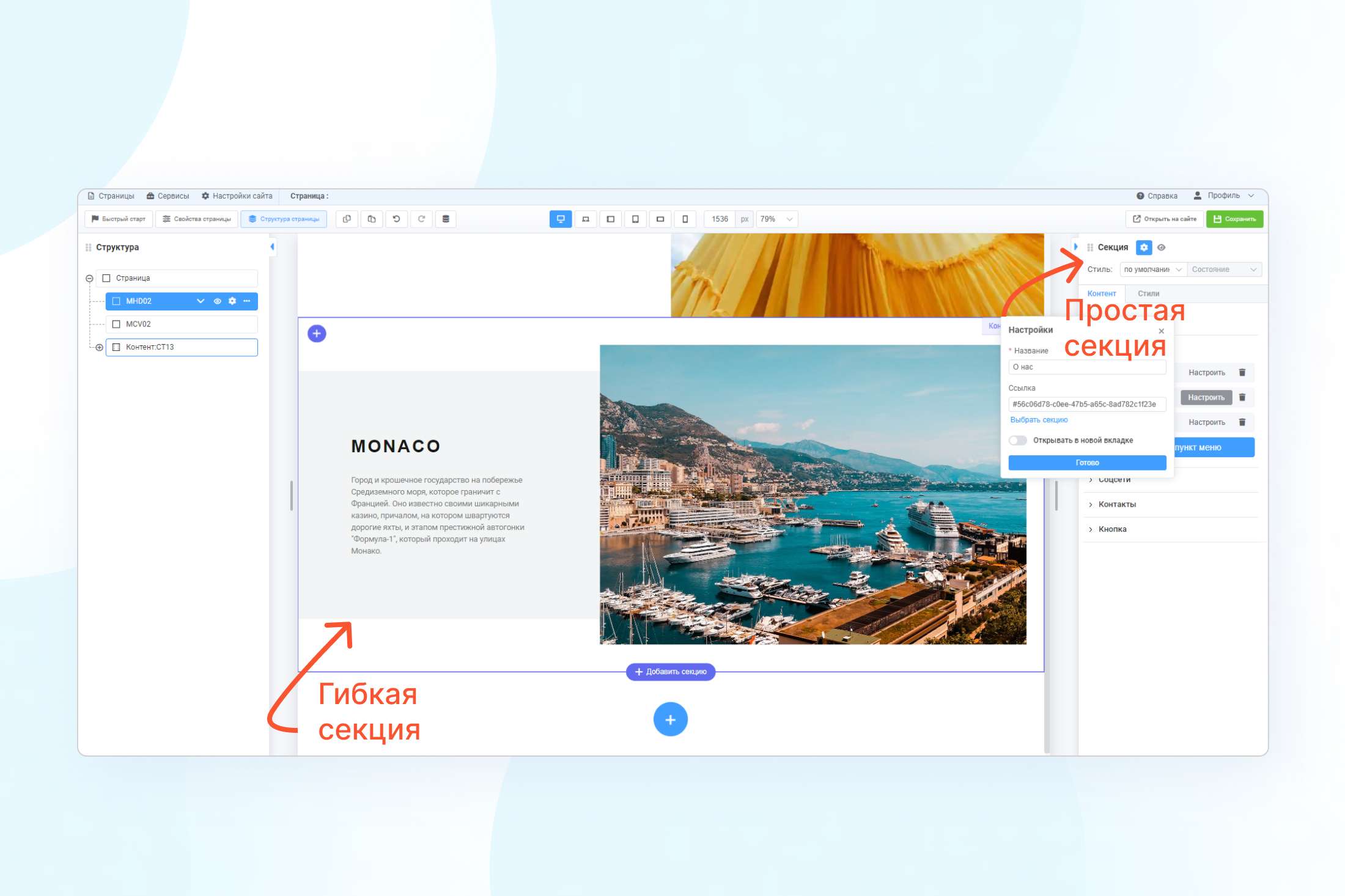Click the Структура panel drag handle
Image resolution: width=1345 pixels, height=896 pixels.
88,247
